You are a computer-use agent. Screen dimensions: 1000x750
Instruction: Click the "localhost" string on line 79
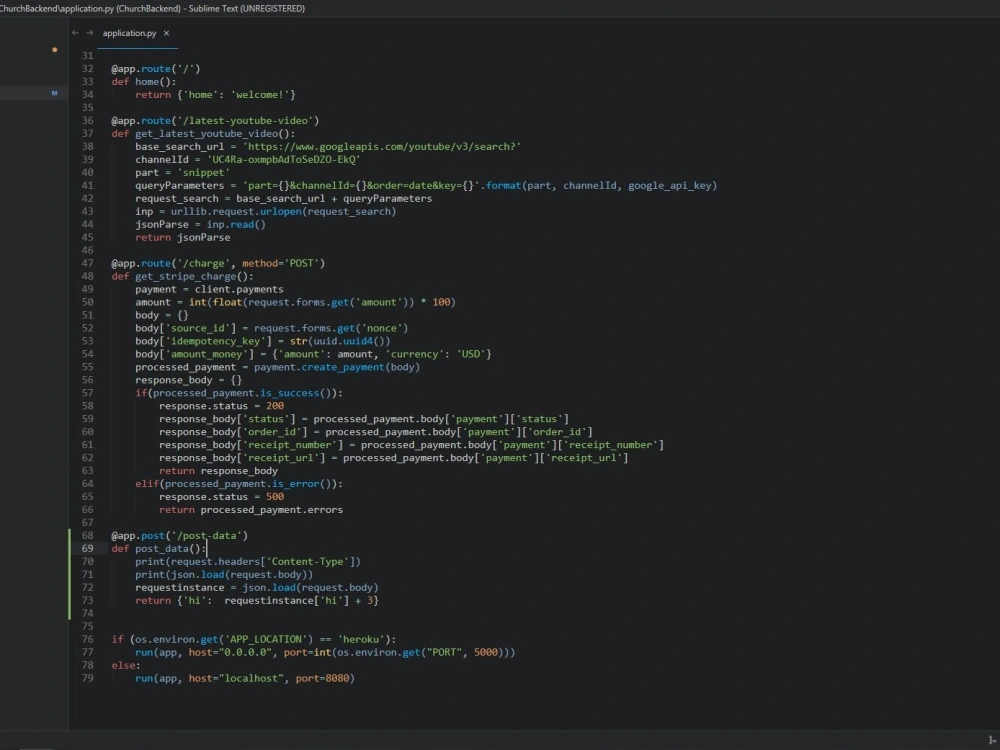click(251, 678)
